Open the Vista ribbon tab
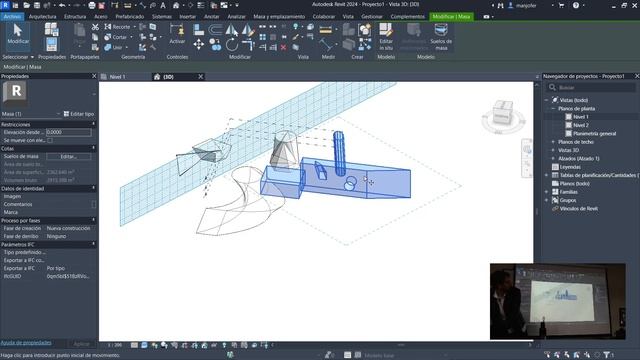The height and width of the screenshot is (360, 640). pos(348,17)
